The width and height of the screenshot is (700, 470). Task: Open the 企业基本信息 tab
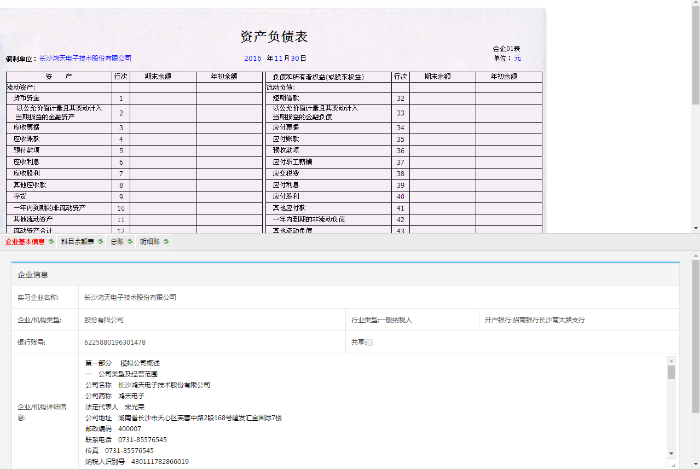click(x=25, y=241)
